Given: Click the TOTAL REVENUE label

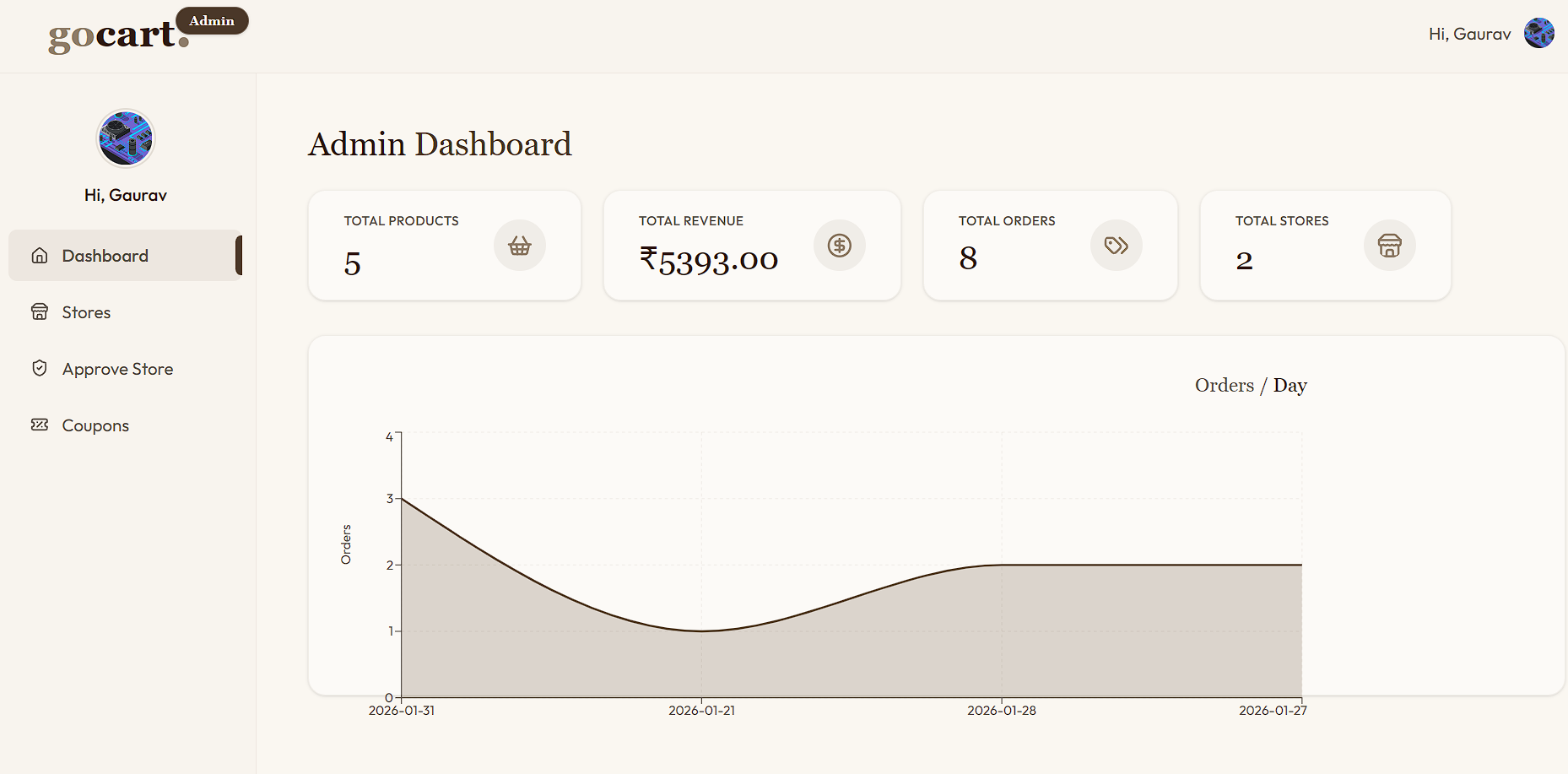Looking at the screenshot, I should [691, 221].
